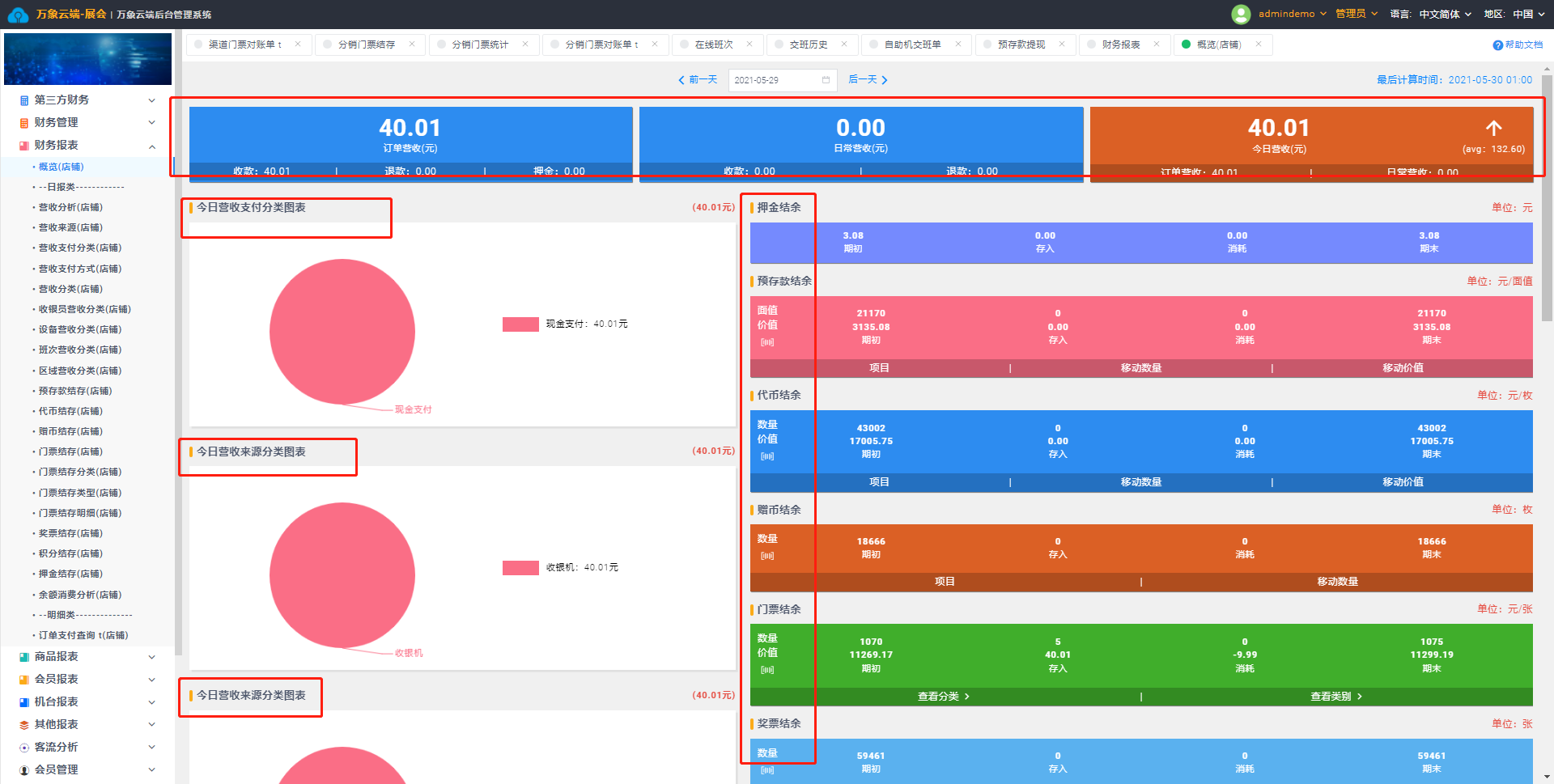The width and height of the screenshot is (1554, 784).
Task: Click the 会员管理 person icon
Action: click(24, 770)
